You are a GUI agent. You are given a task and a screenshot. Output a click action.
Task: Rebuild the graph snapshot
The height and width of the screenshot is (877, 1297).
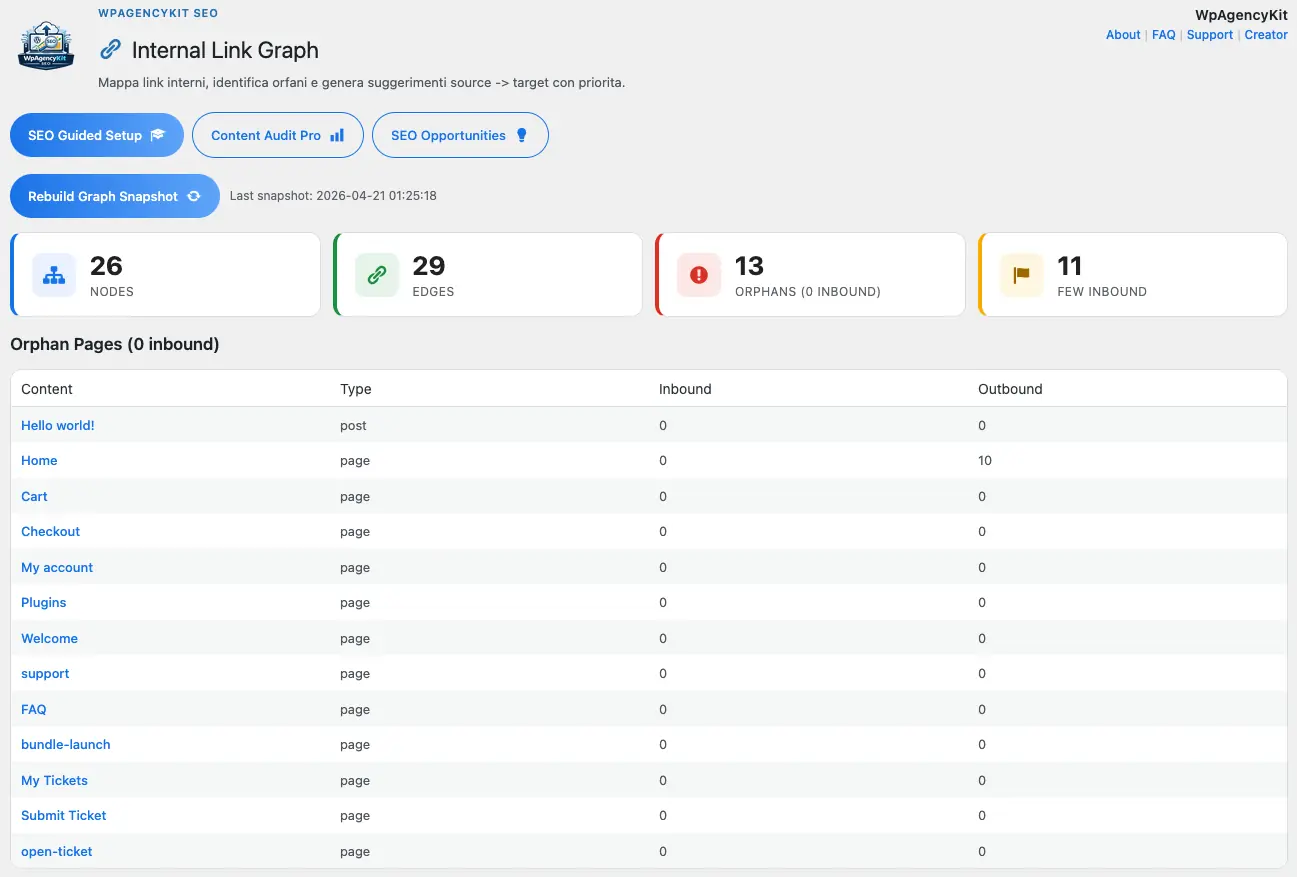click(115, 196)
